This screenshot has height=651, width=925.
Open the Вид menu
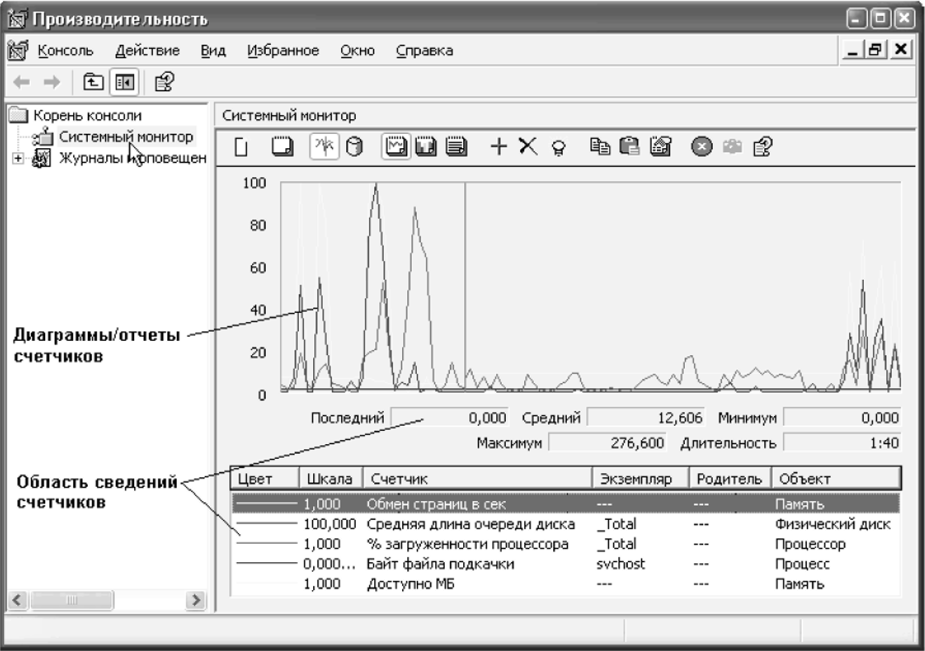click(x=213, y=51)
